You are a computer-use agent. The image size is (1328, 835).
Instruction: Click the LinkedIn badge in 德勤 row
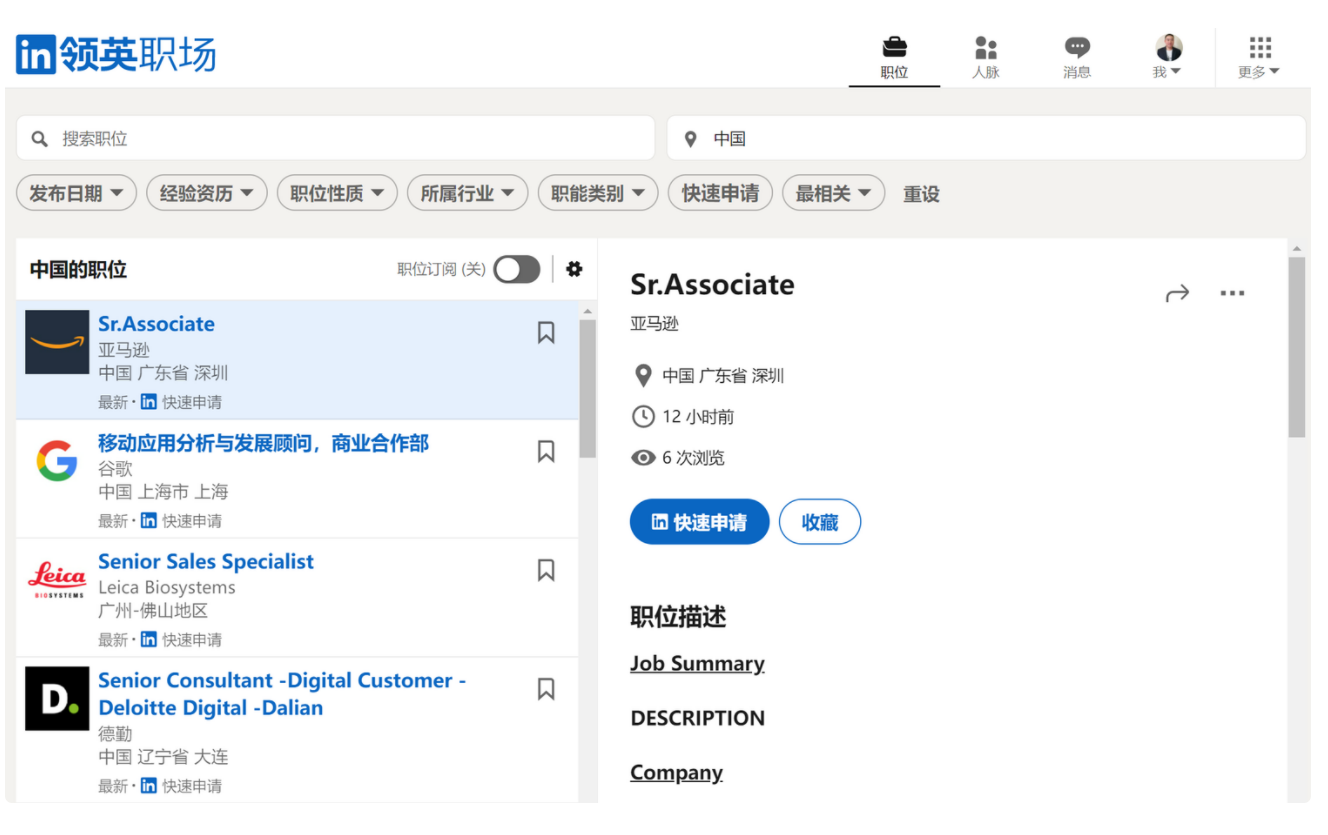(x=148, y=786)
